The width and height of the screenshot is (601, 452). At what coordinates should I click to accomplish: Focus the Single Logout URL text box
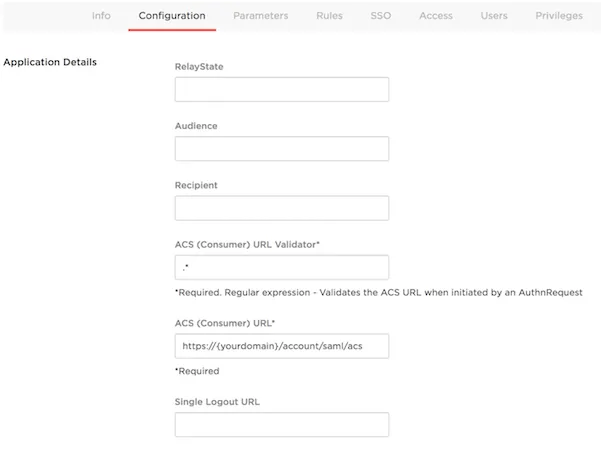[x=281, y=425]
